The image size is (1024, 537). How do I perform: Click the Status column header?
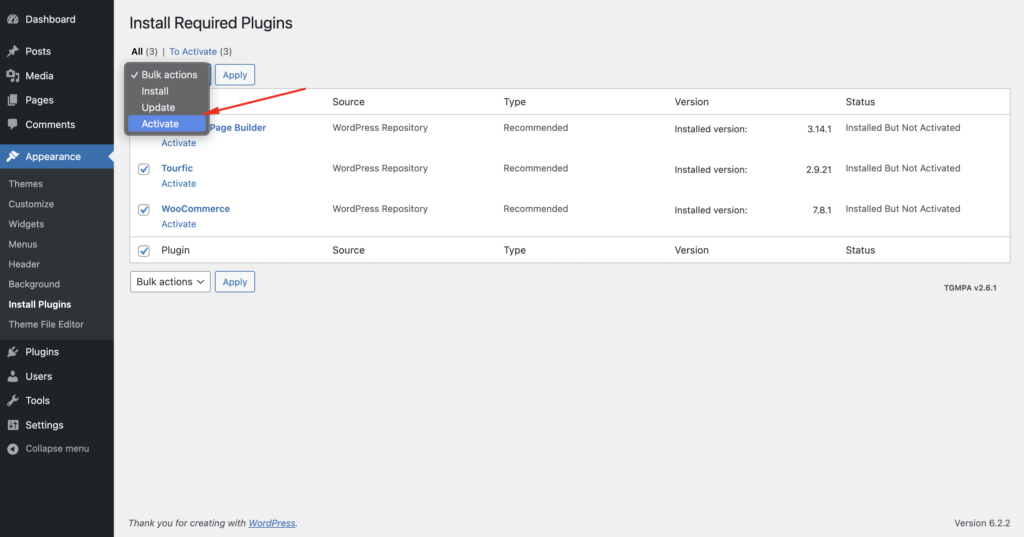coord(860,102)
